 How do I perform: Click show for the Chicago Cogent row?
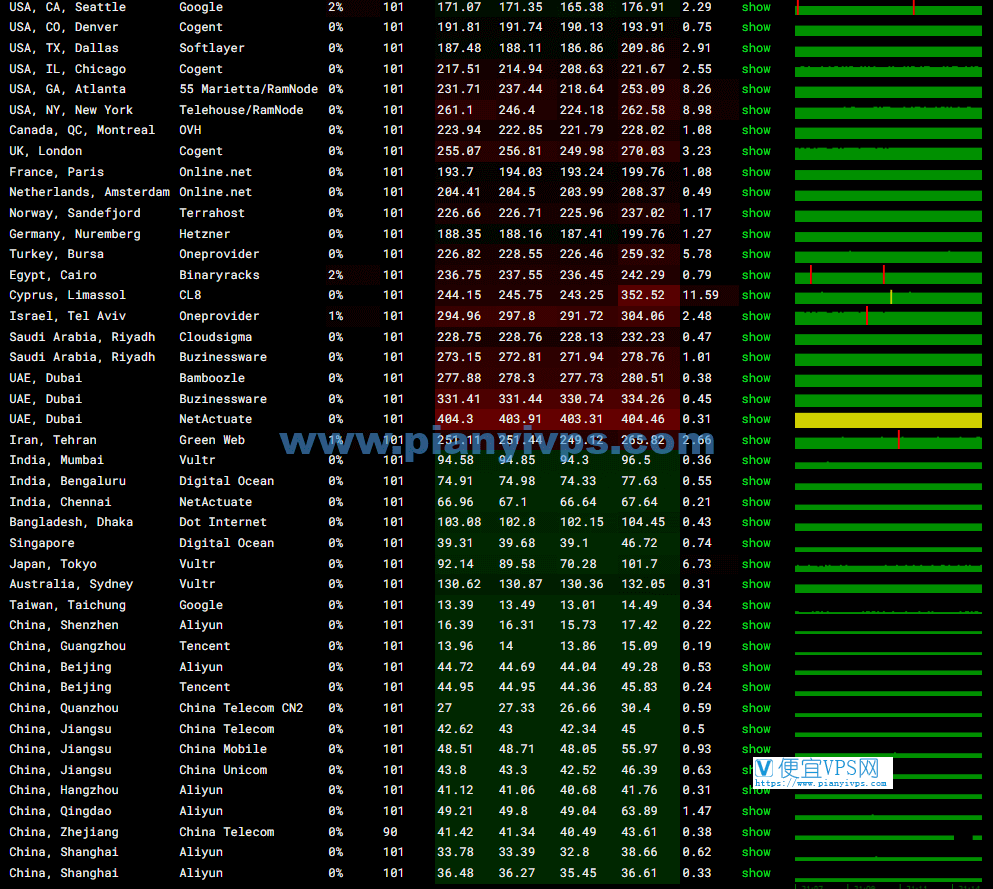(x=756, y=69)
